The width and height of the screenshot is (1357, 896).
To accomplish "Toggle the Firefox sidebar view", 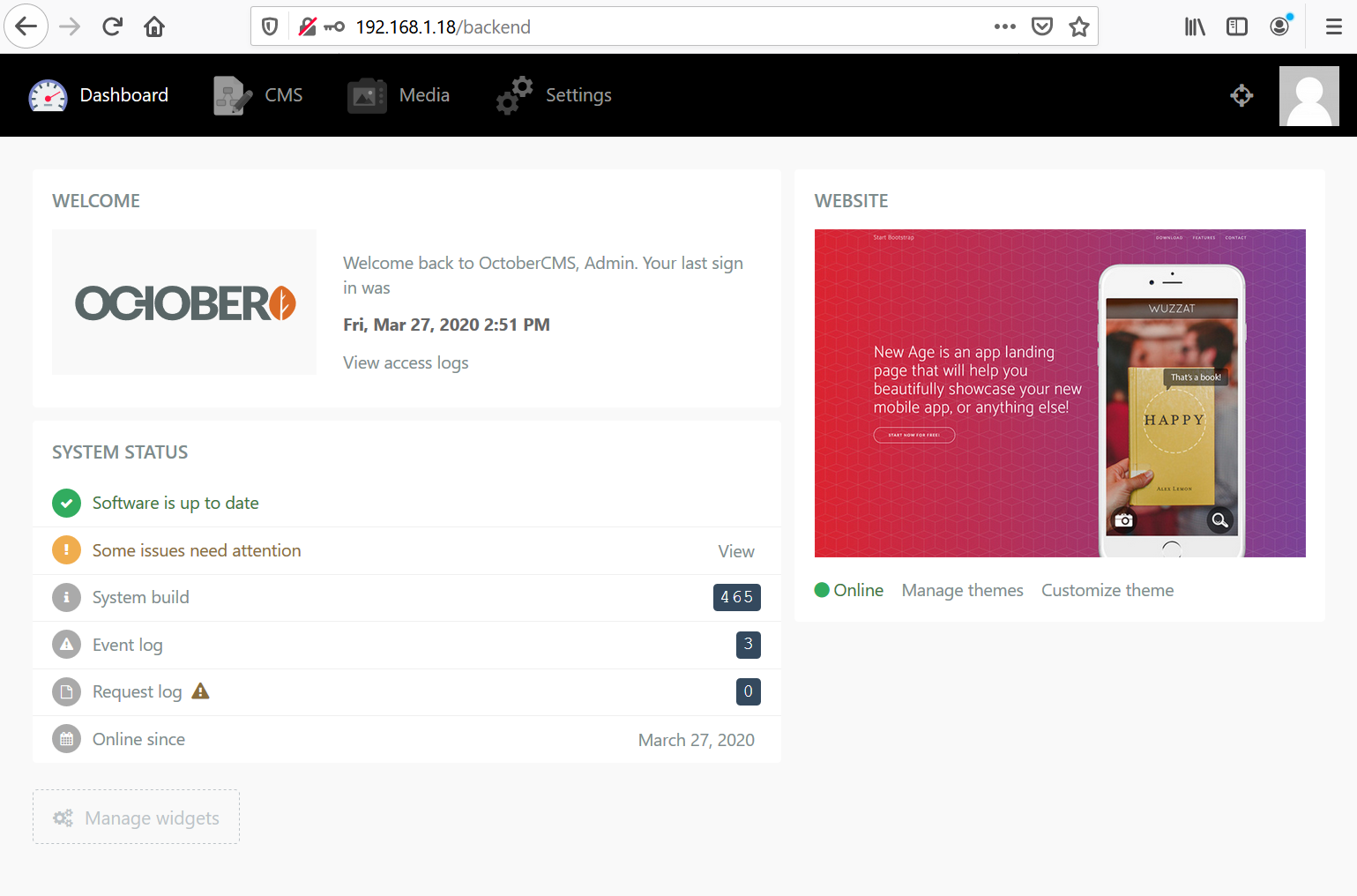I will point(1236,26).
